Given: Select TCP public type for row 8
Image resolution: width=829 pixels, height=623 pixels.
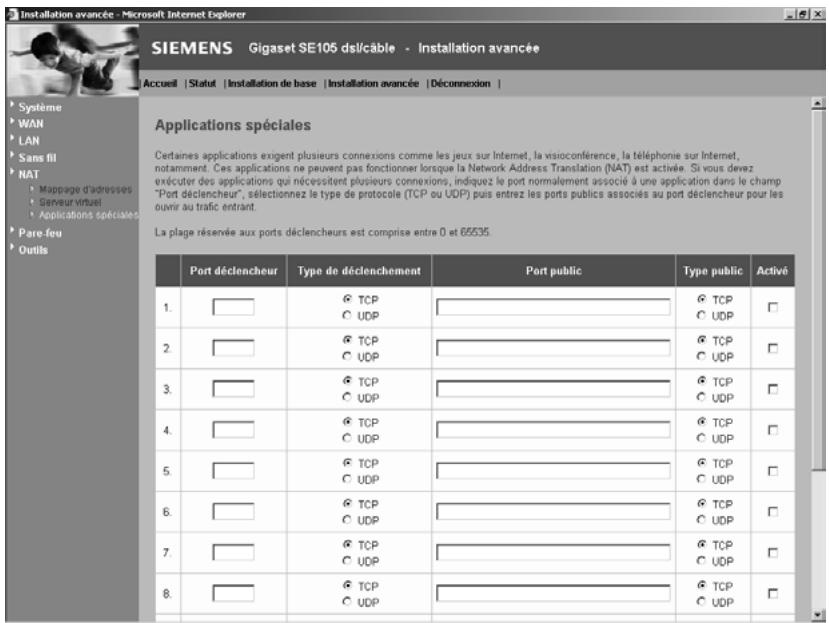Looking at the screenshot, I should click(x=701, y=585).
